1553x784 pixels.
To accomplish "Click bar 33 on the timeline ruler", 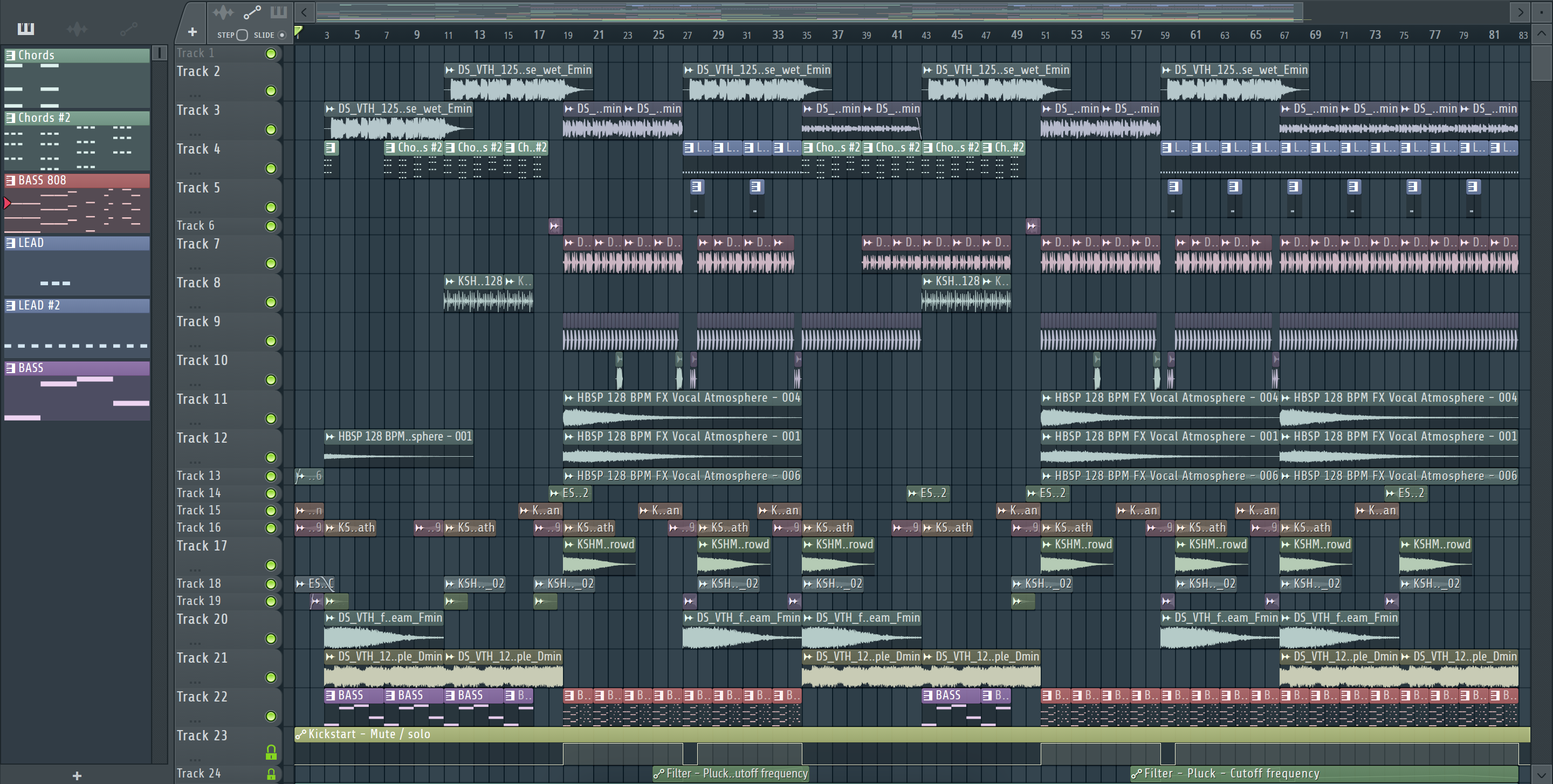I will tap(778, 35).
